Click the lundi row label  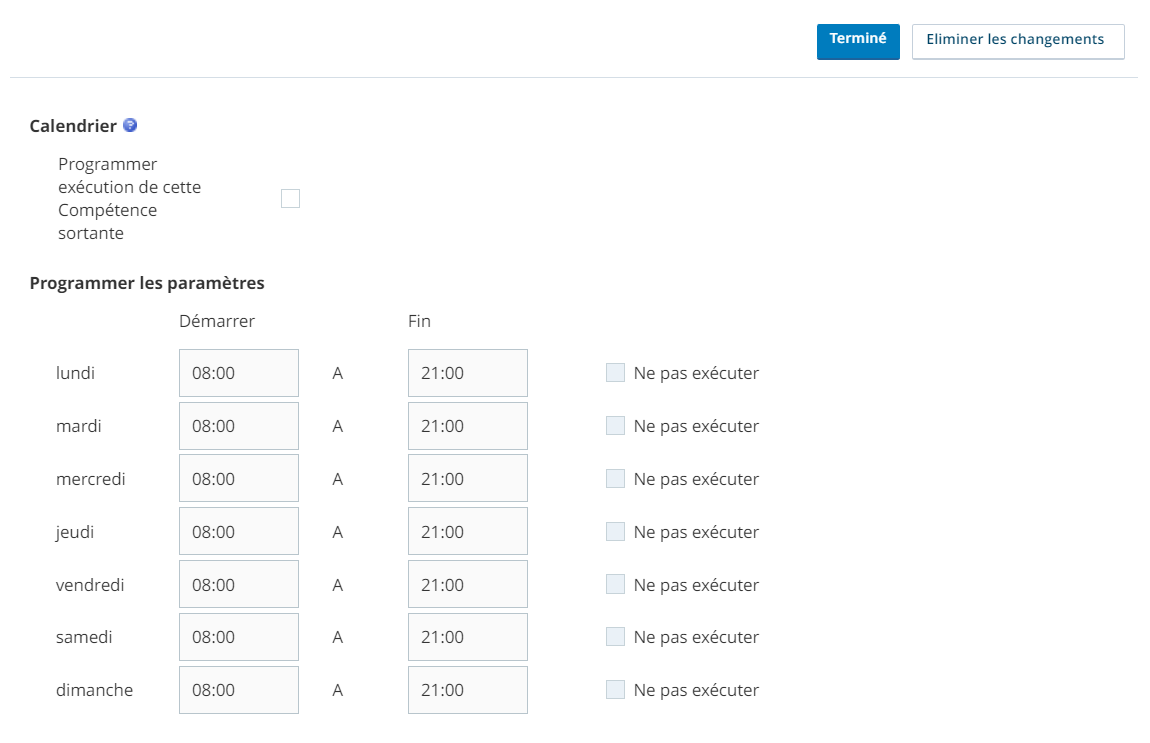76,373
